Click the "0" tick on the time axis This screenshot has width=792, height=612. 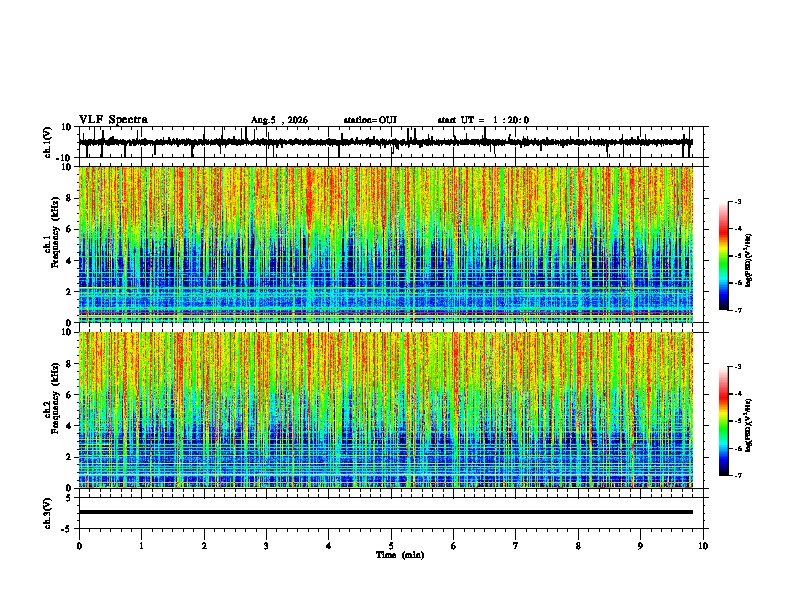pos(79,546)
